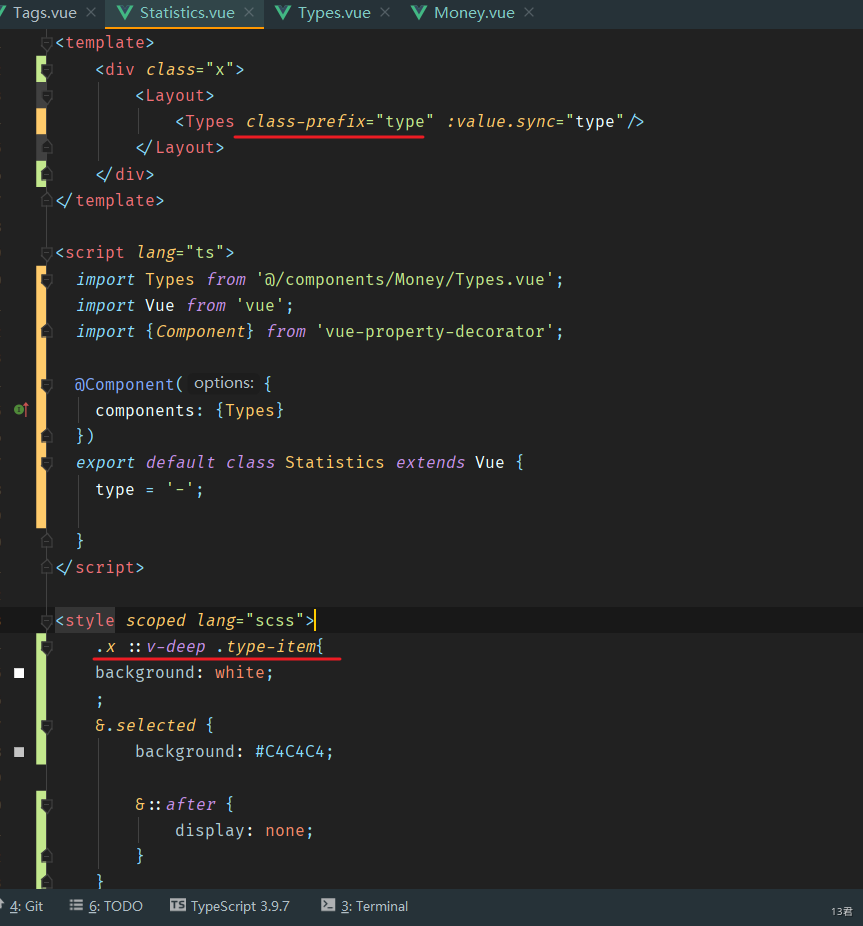Collapse the .x ::v-deep .type-item rule
The width and height of the screenshot is (863, 926).
46,648
